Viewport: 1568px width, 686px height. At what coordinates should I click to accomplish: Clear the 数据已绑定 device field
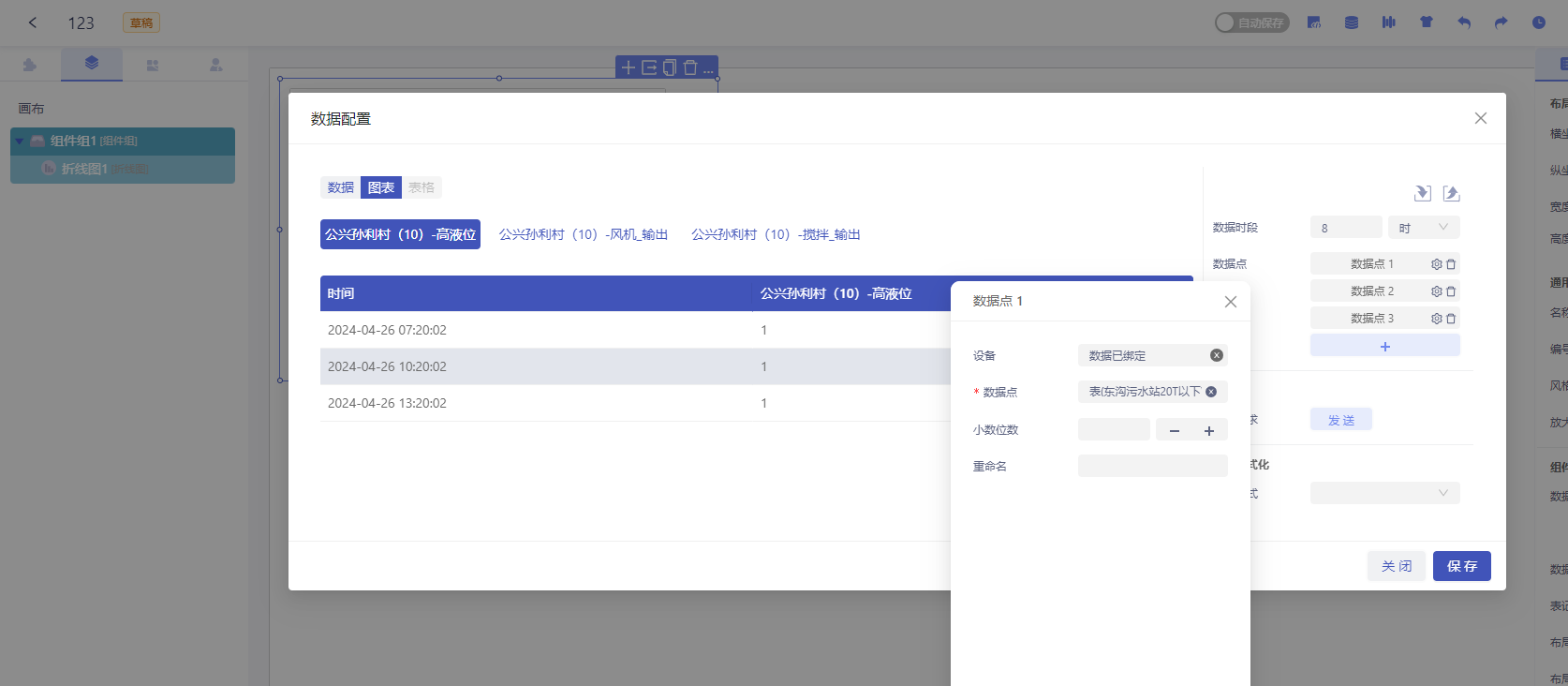pyautogui.click(x=1217, y=355)
